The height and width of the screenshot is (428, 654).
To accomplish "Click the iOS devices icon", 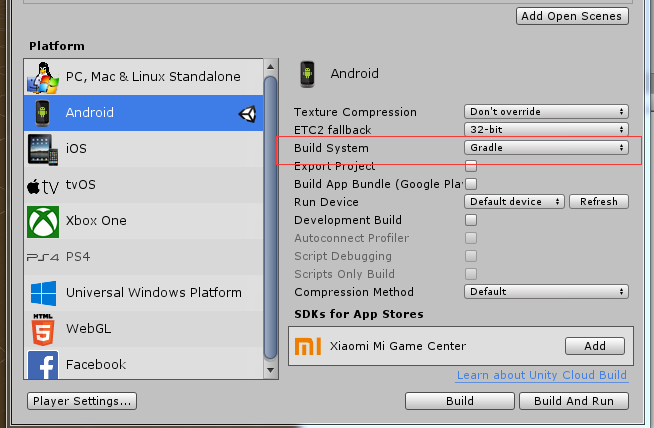I will tap(42, 149).
